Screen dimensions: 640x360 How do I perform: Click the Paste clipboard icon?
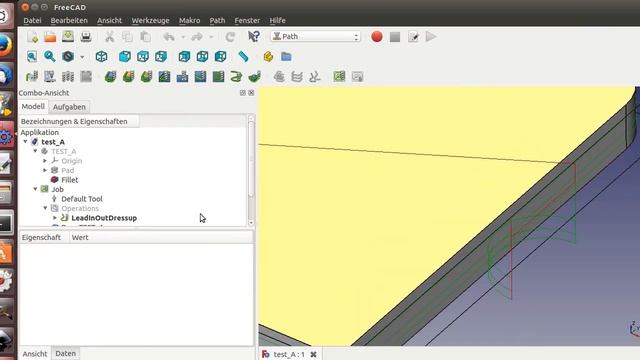(145, 37)
